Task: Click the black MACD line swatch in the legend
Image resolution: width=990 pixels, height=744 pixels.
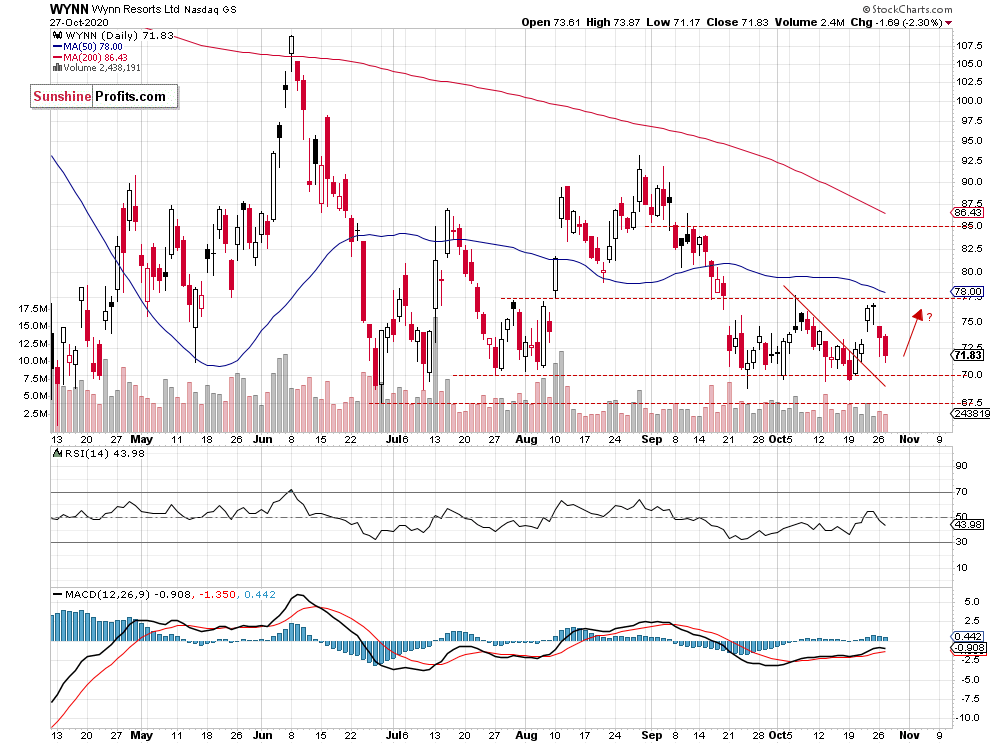Action: click(x=57, y=594)
